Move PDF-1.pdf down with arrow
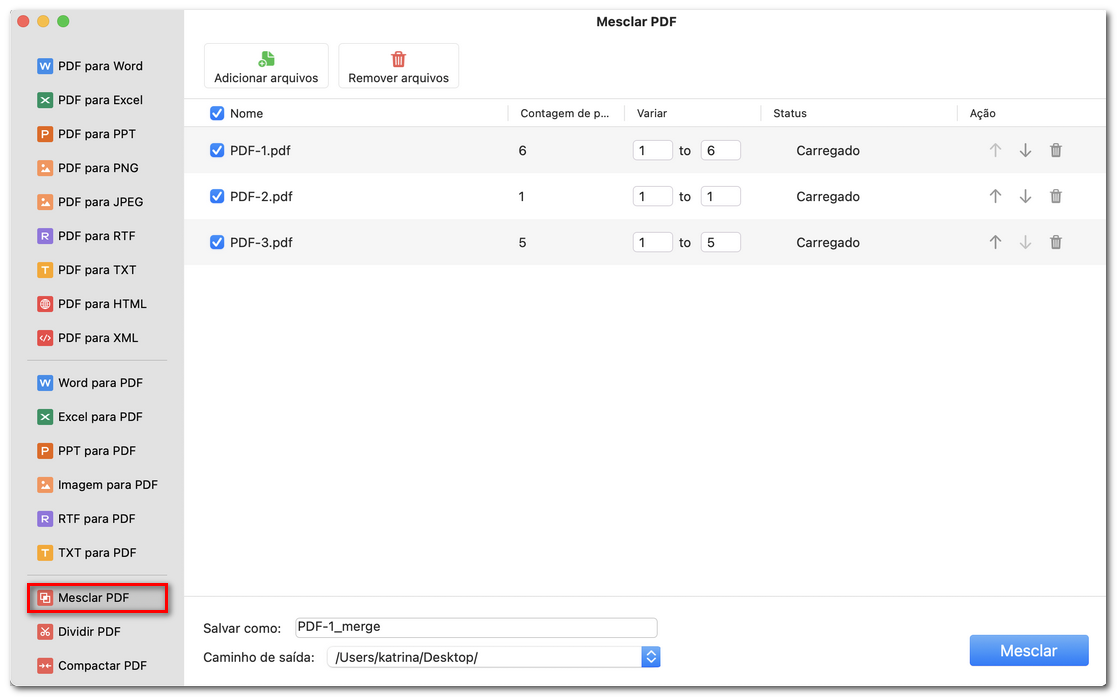Image resolution: width=1117 pixels, height=697 pixels. pyautogui.click(x=1025, y=151)
